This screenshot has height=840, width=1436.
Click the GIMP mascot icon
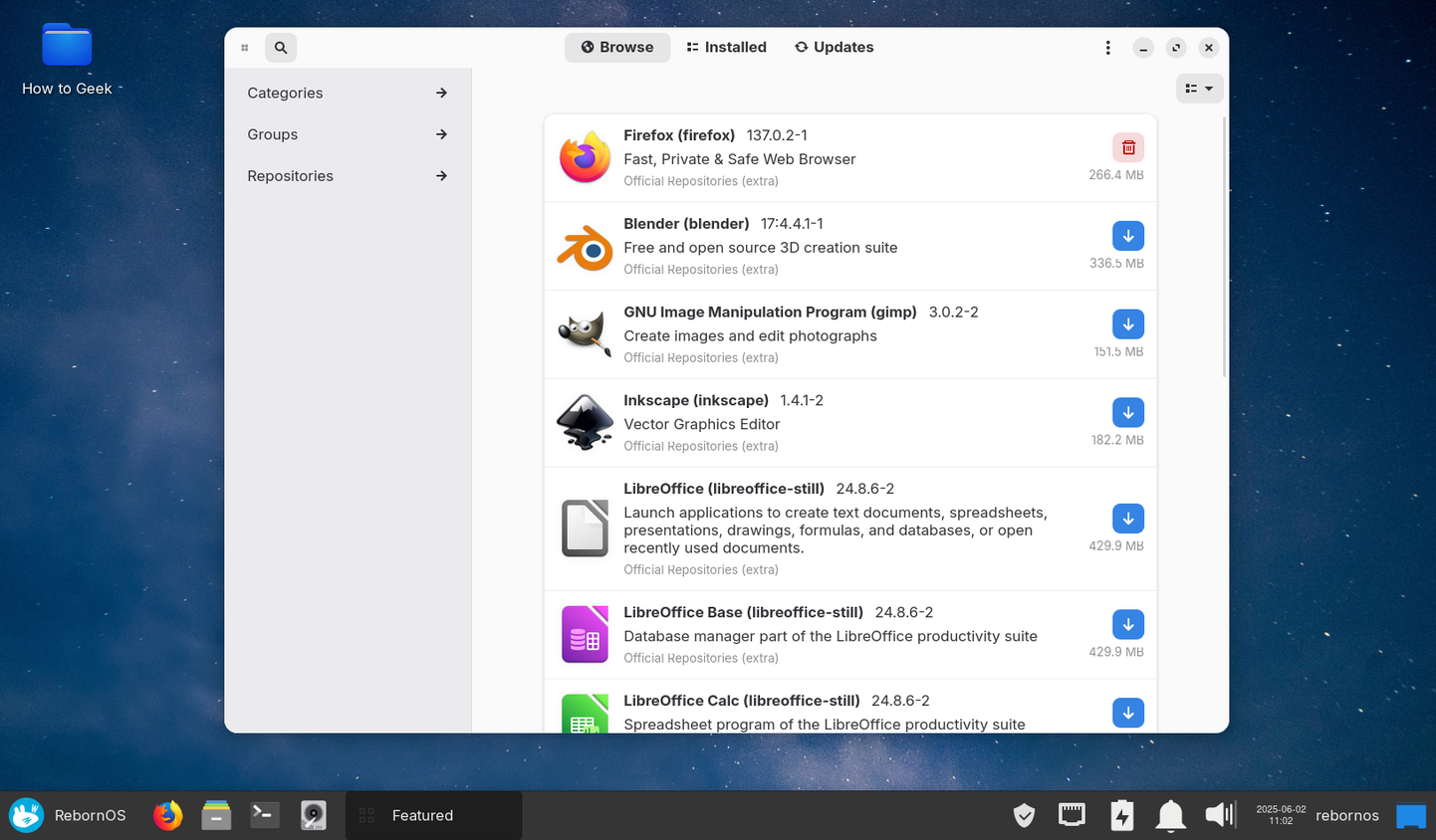pyautogui.click(x=585, y=334)
